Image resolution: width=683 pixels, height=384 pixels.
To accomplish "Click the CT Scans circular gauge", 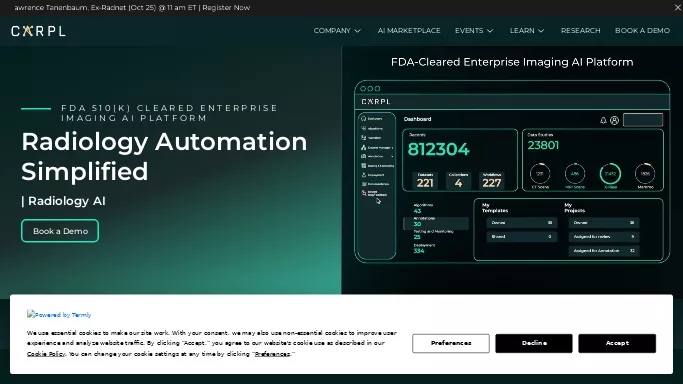I will pyautogui.click(x=540, y=173).
